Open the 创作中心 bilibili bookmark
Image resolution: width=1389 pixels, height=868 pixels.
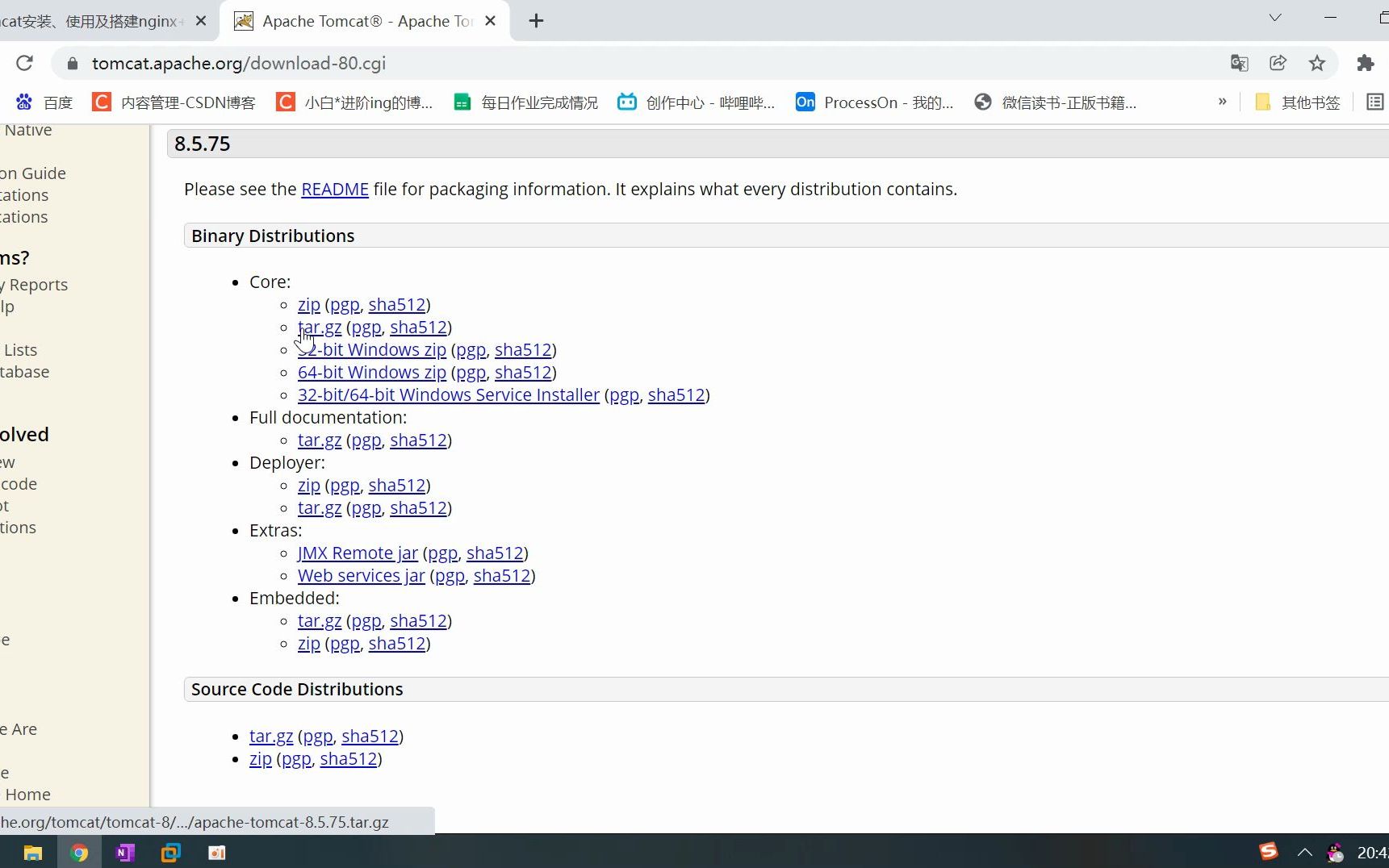696,102
